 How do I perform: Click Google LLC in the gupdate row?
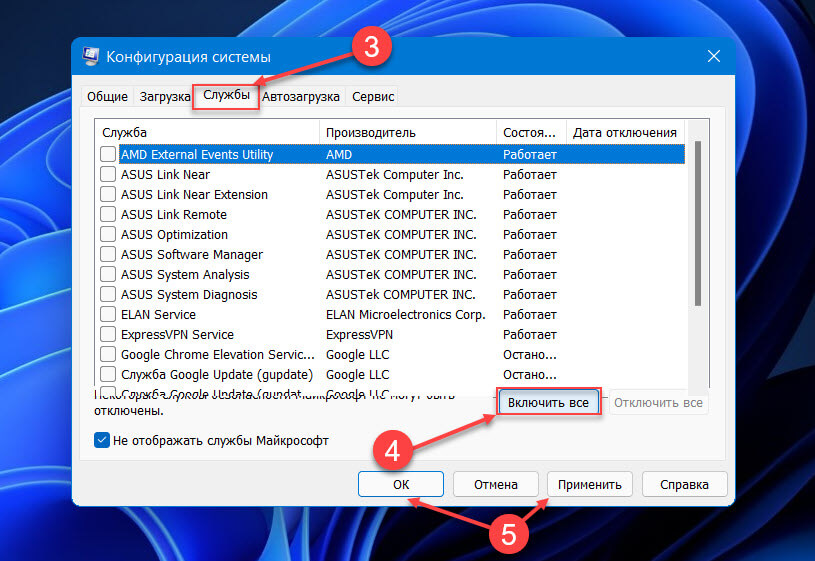[x=357, y=375]
